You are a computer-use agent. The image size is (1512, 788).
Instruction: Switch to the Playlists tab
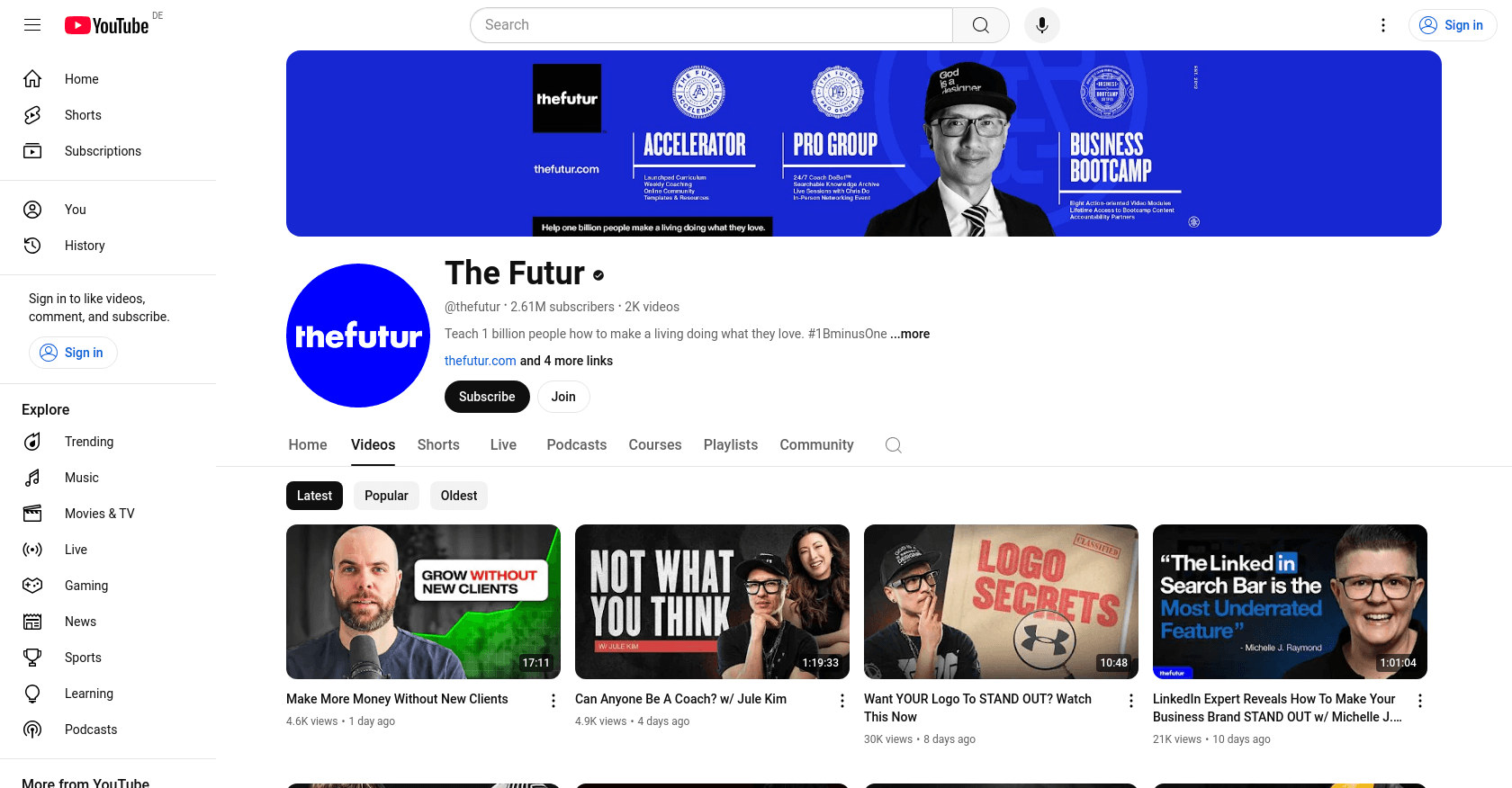point(731,445)
